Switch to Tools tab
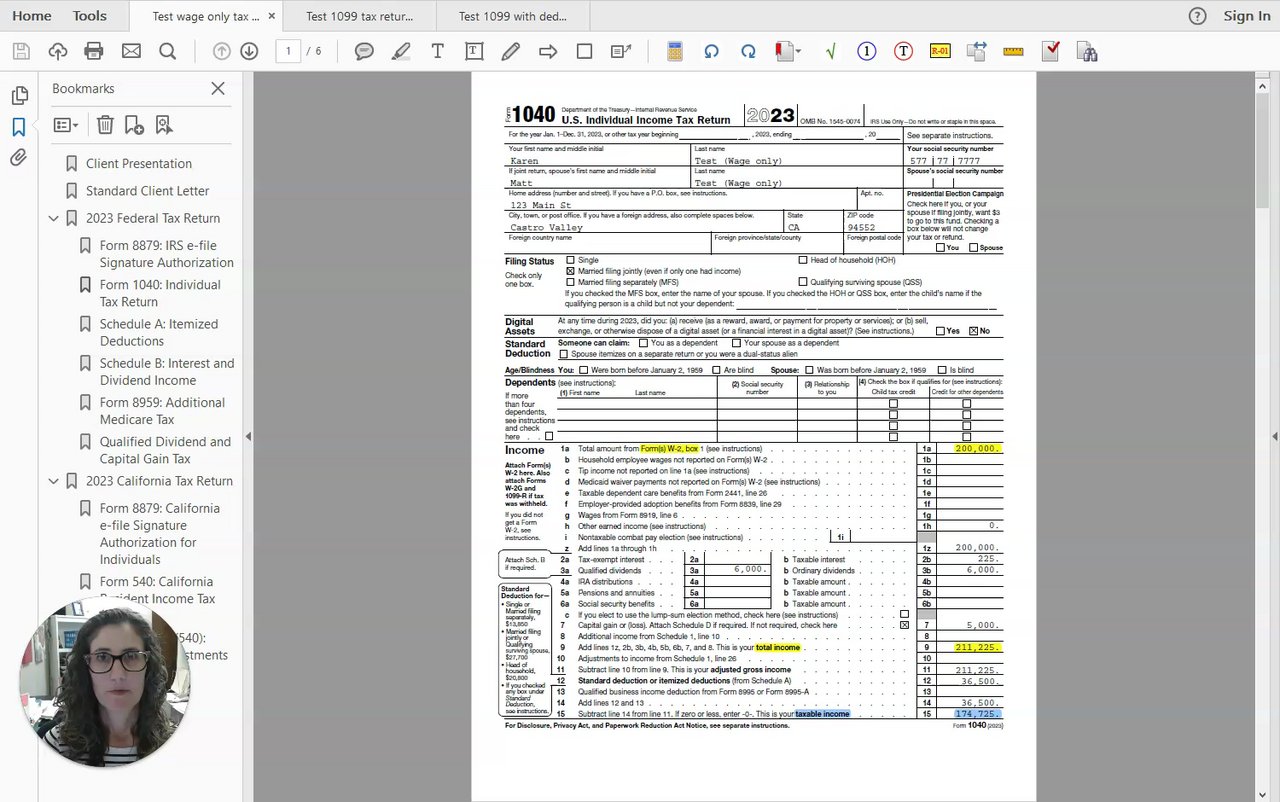1280x802 pixels. pyautogui.click(x=90, y=16)
